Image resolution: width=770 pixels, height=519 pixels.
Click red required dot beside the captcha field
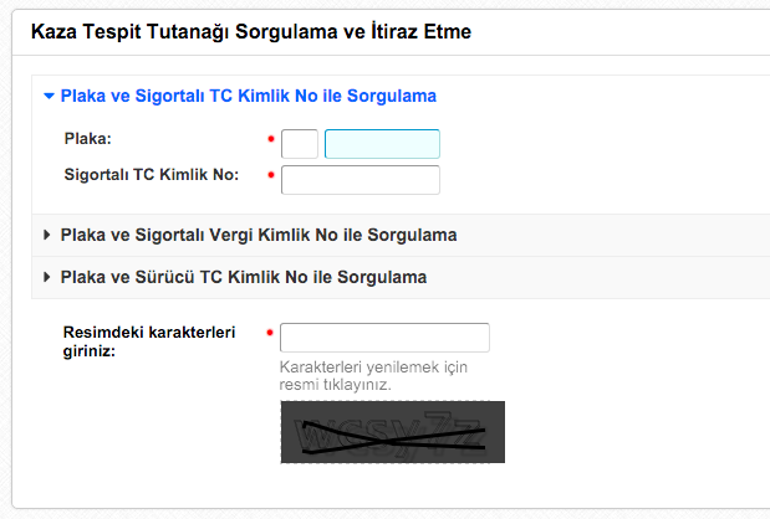[x=270, y=332]
